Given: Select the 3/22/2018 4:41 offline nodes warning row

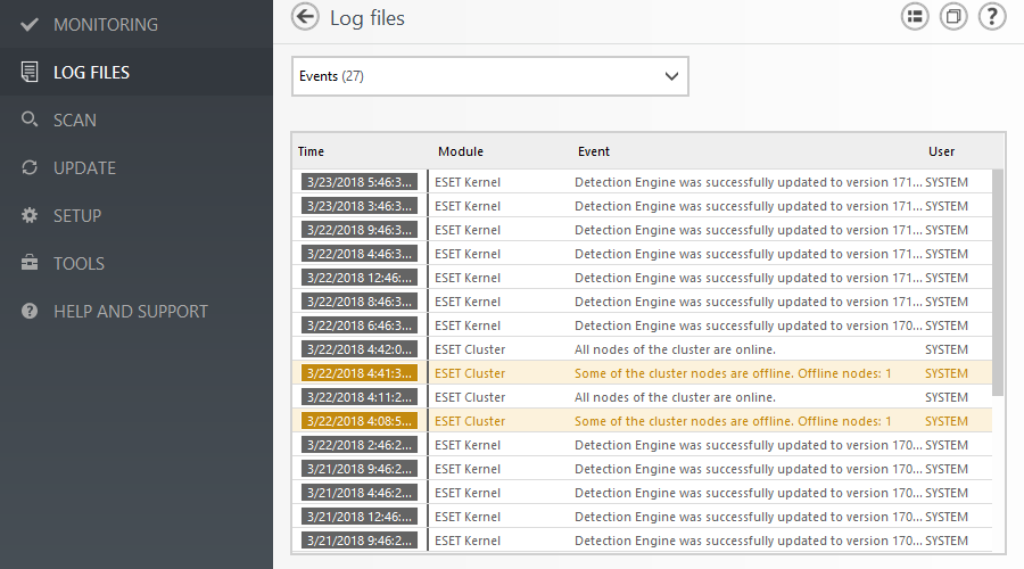Looking at the screenshot, I should tap(642, 373).
